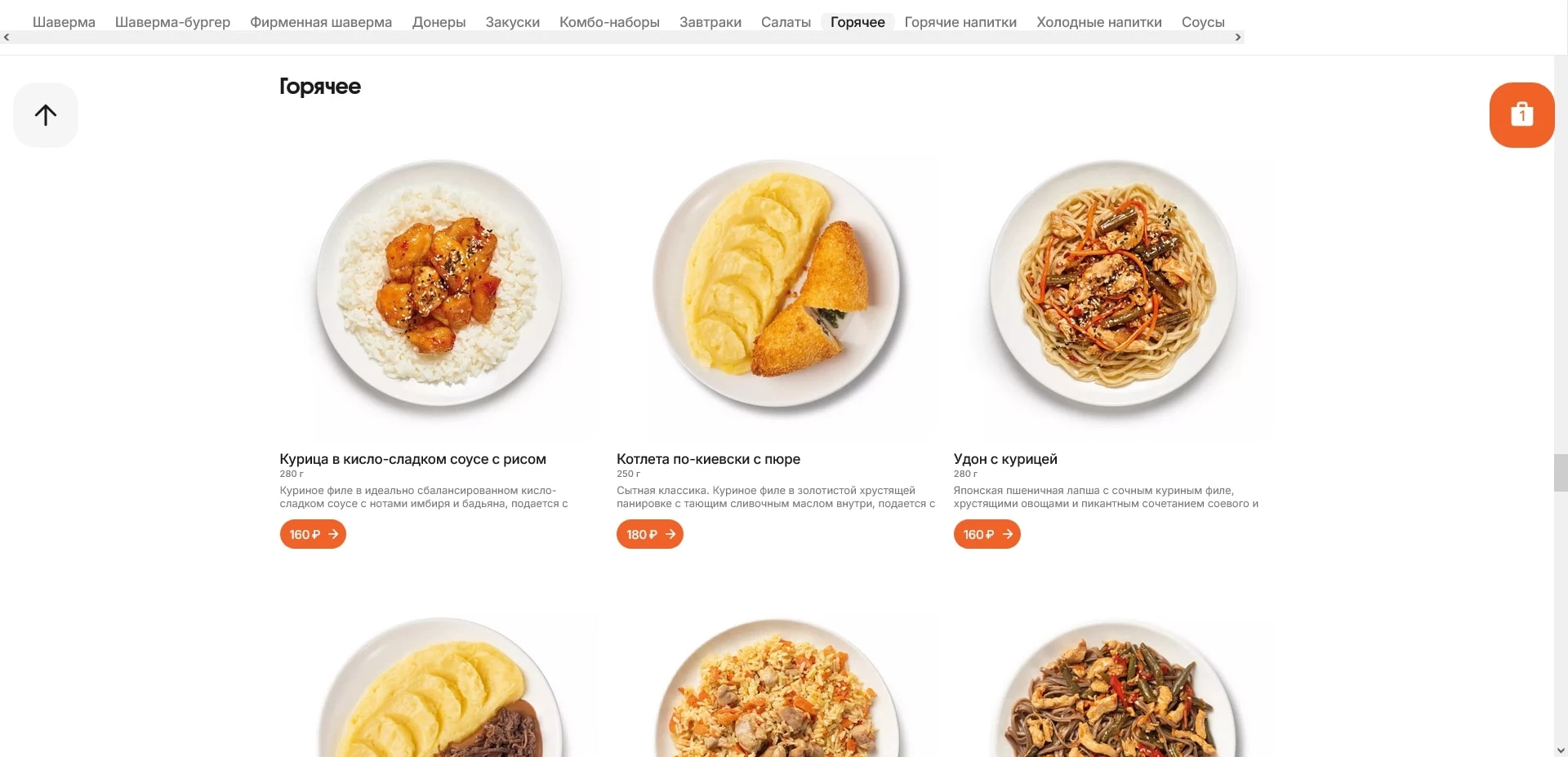Click the scroll-to-top arrow button
1568x757 pixels.
(46, 115)
